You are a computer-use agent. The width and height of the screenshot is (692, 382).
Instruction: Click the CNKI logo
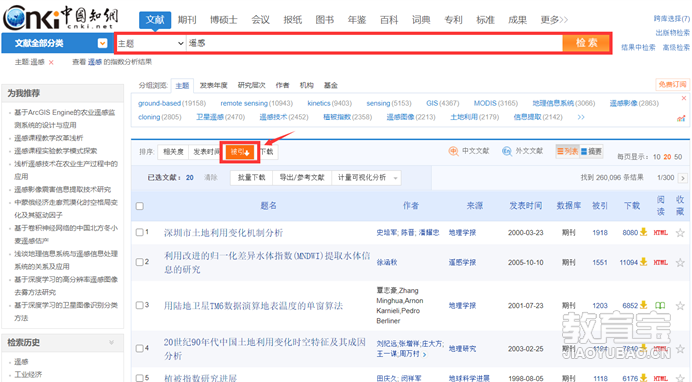61,18
